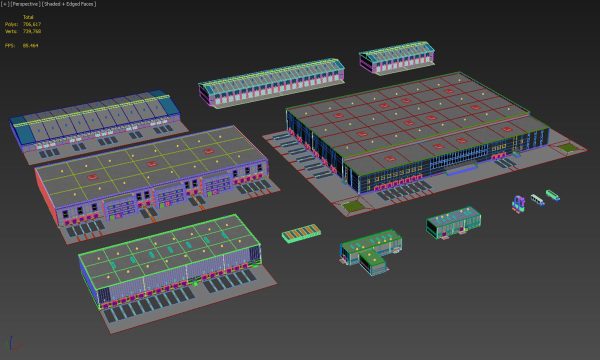Screen dimensions: 600x360
Task: Select the long narrow shed with skylights
Action: [271, 82]
